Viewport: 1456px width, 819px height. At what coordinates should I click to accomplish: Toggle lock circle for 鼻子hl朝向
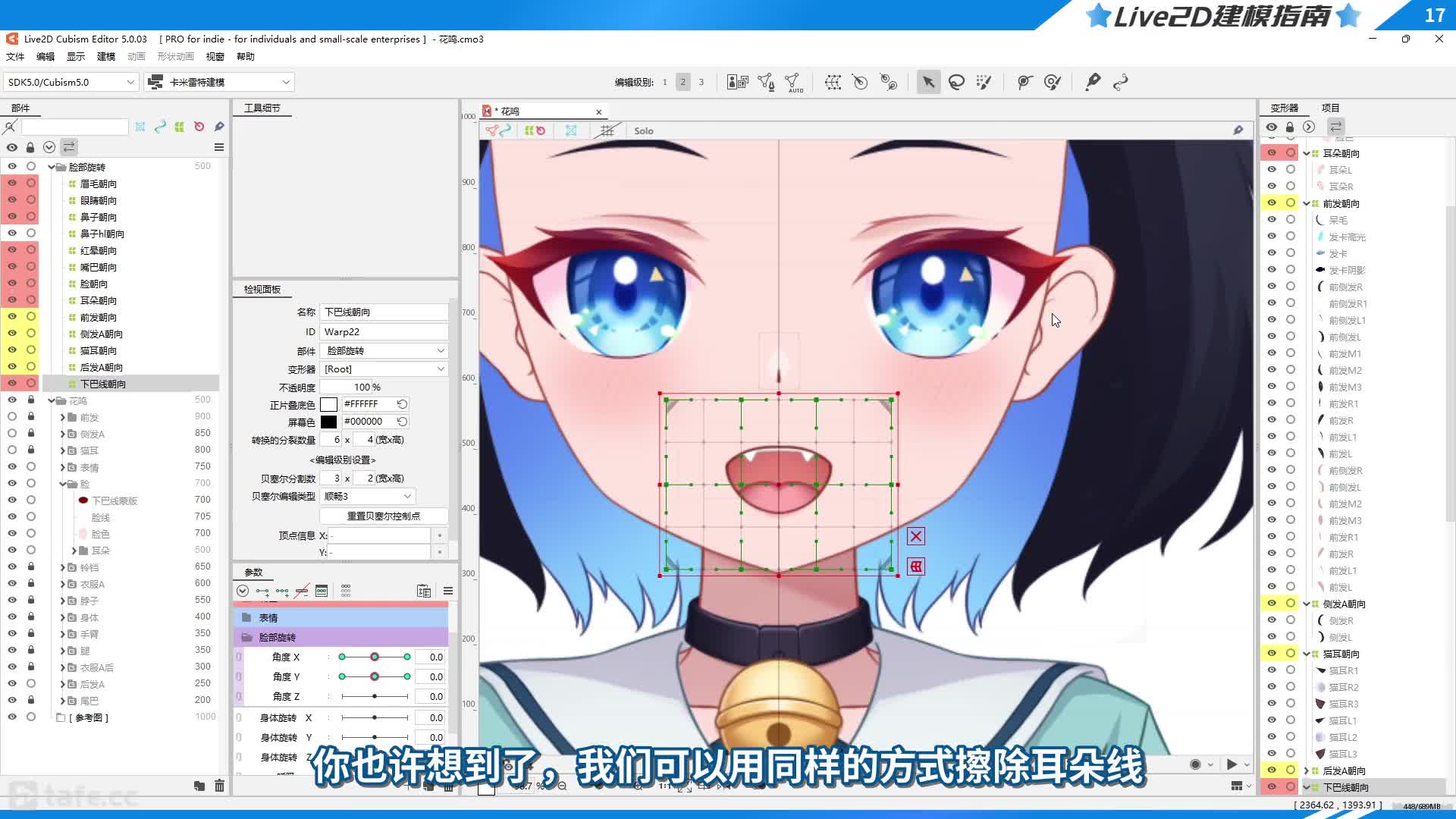(31, 233)
